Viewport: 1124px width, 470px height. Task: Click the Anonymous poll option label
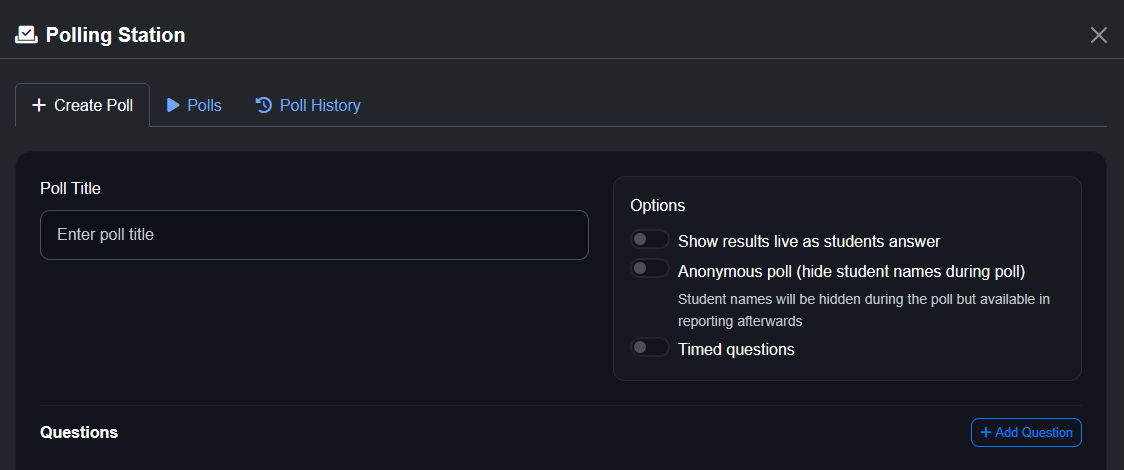[x=851, y=271]
